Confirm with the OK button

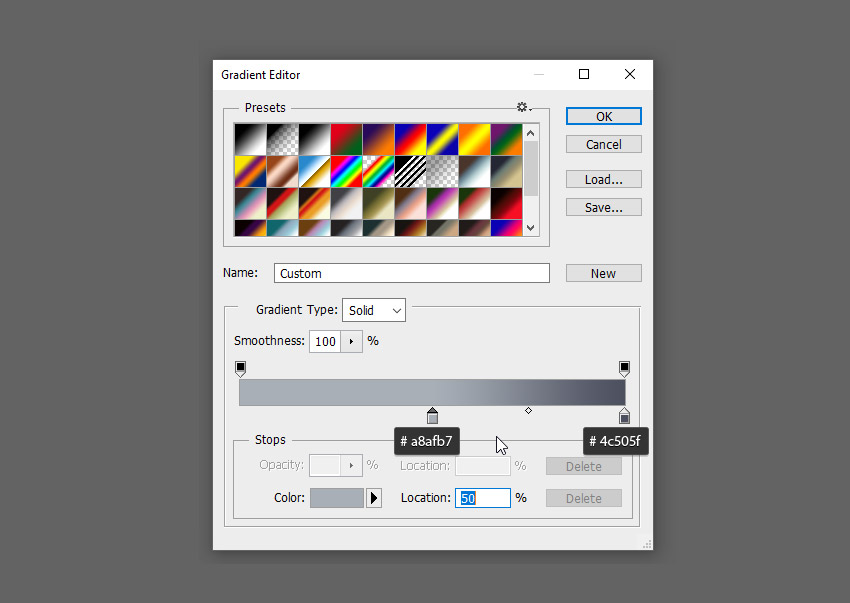603,116
